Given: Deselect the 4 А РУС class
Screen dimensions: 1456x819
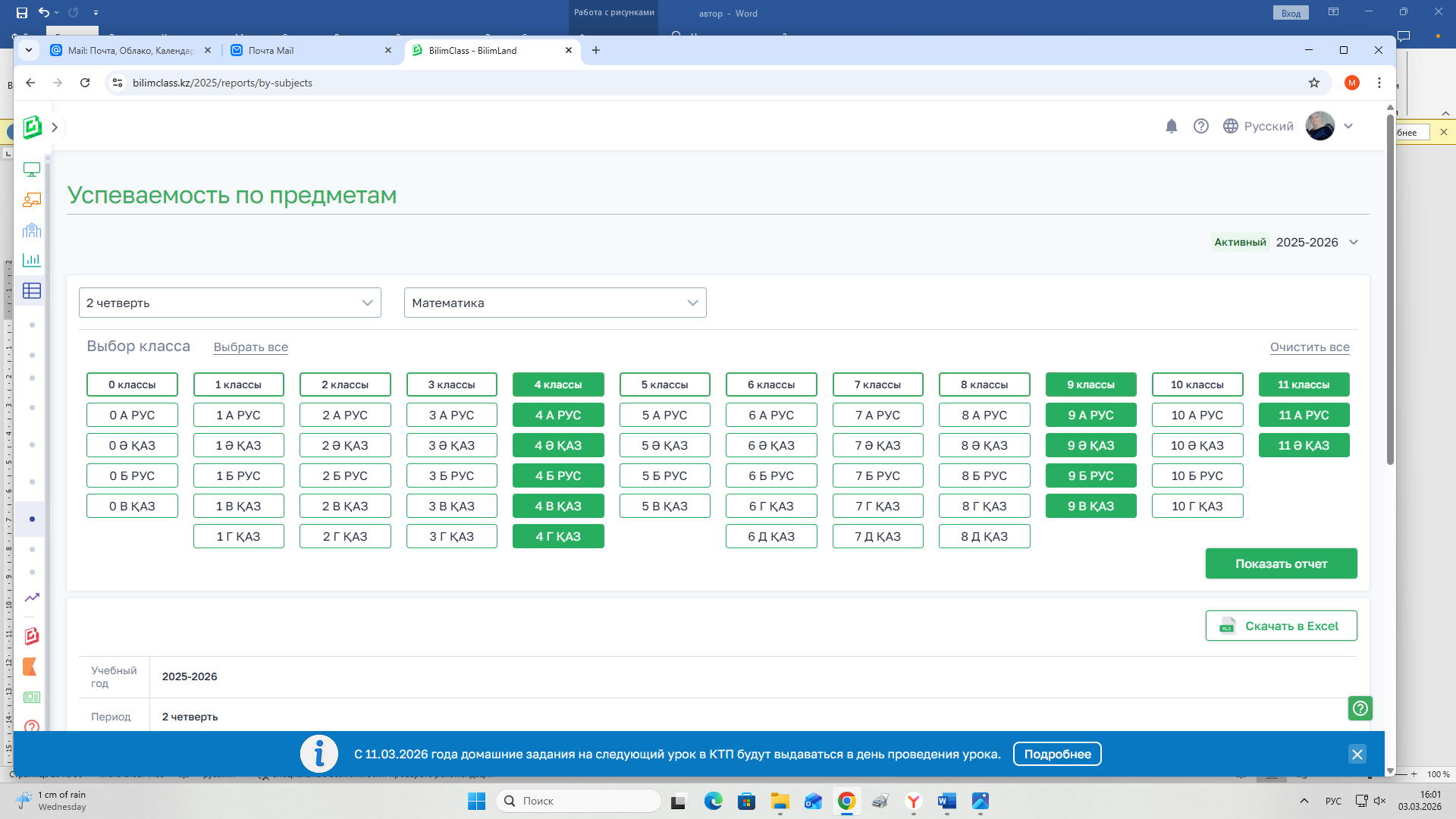Looking at the screenshot, I should point(558,416).
